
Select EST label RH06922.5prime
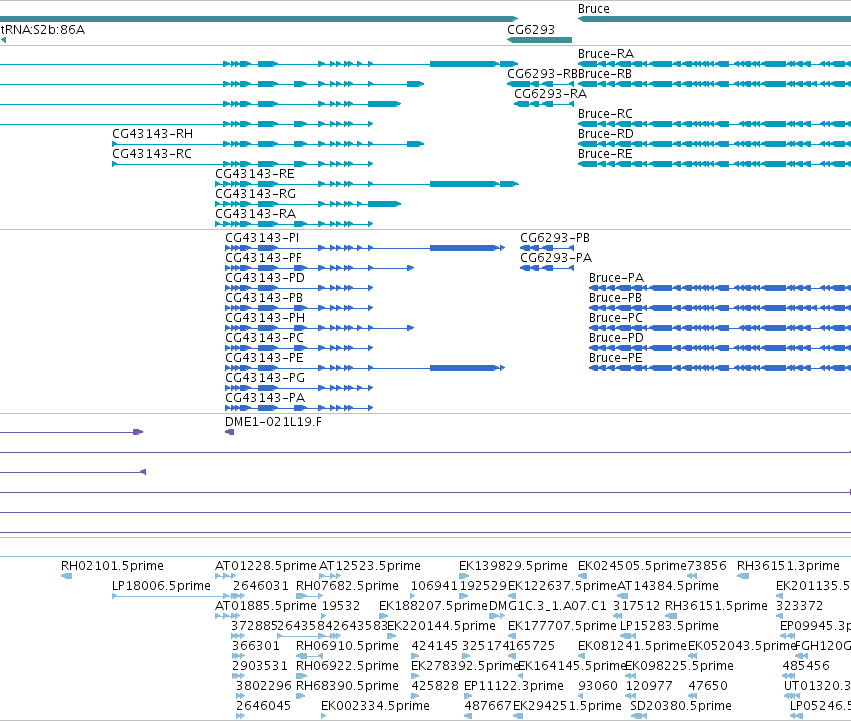347,667
